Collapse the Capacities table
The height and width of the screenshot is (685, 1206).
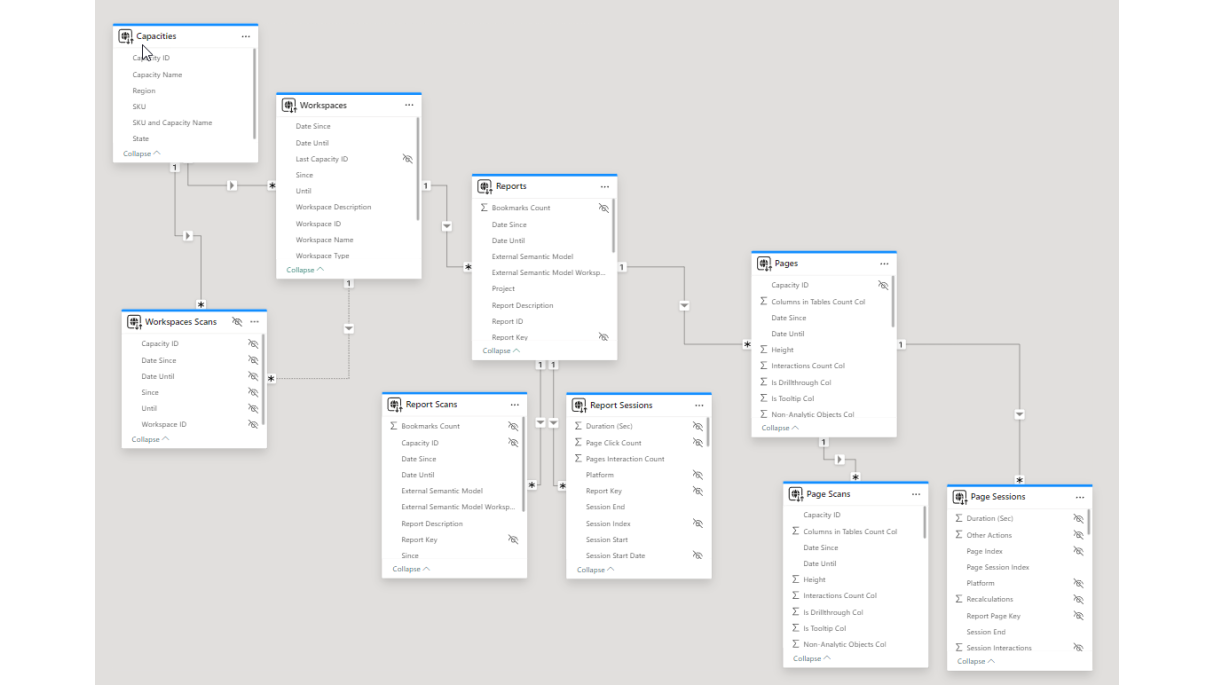[139, 153]
